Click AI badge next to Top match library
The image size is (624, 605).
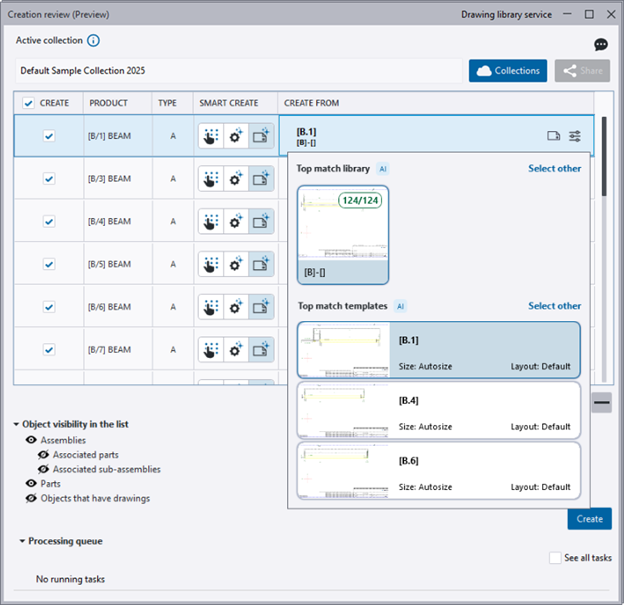click(383, 169)
